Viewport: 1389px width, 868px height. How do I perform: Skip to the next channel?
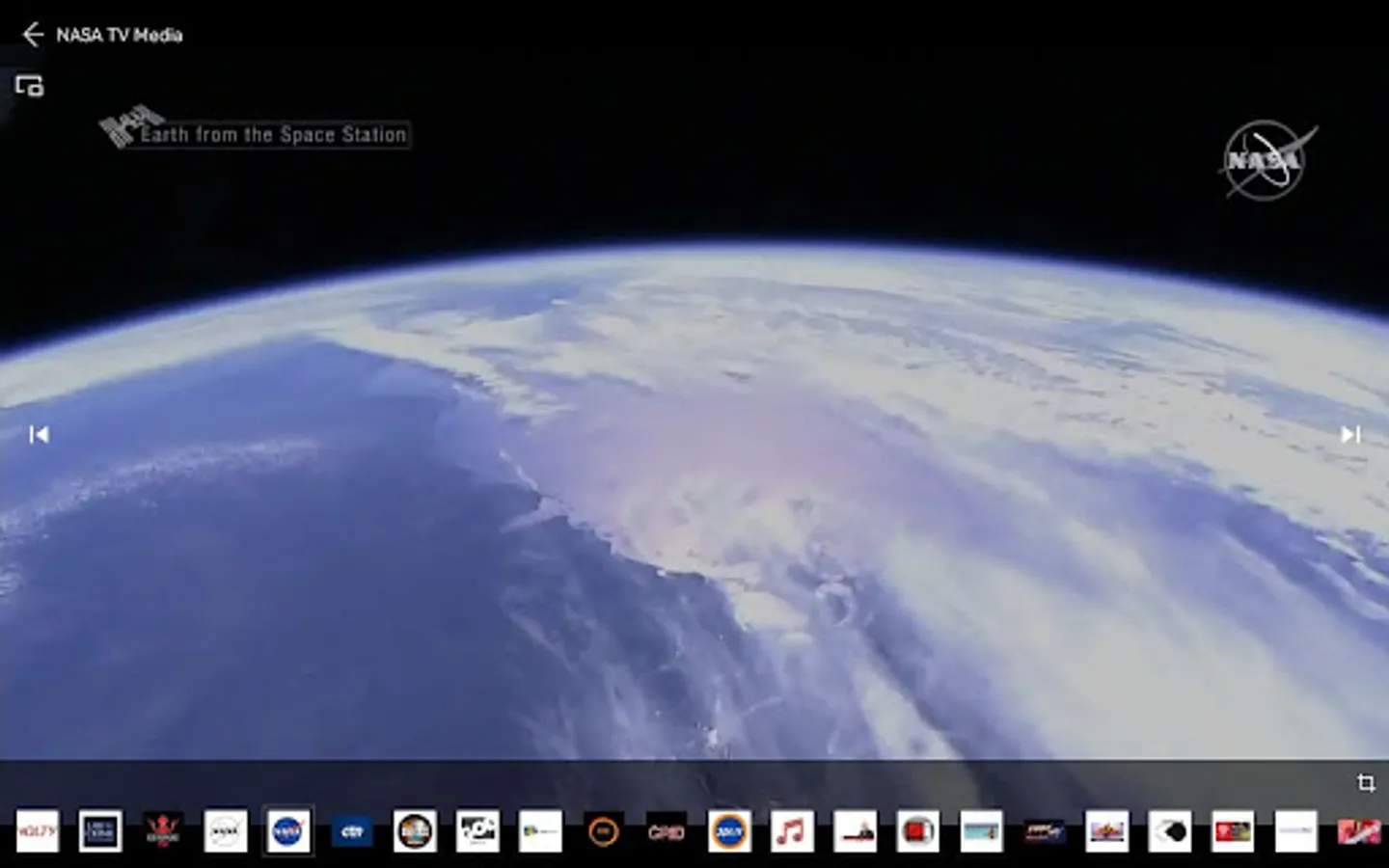coord(1350,435)
